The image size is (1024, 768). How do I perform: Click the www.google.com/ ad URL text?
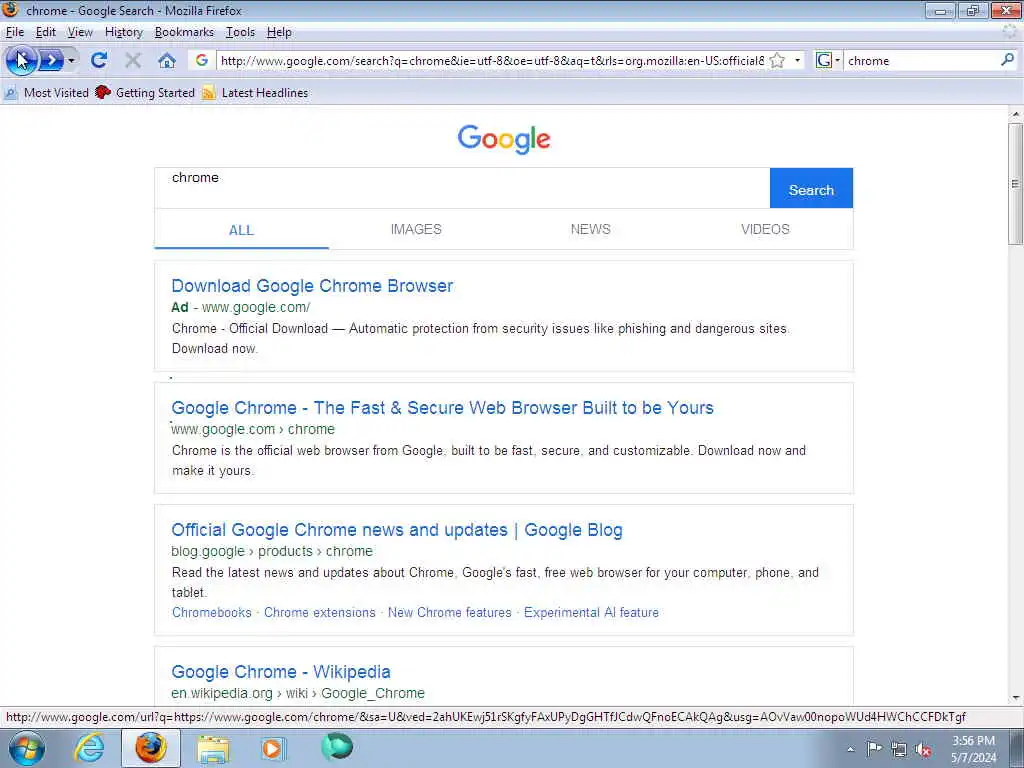pos(255,308)
